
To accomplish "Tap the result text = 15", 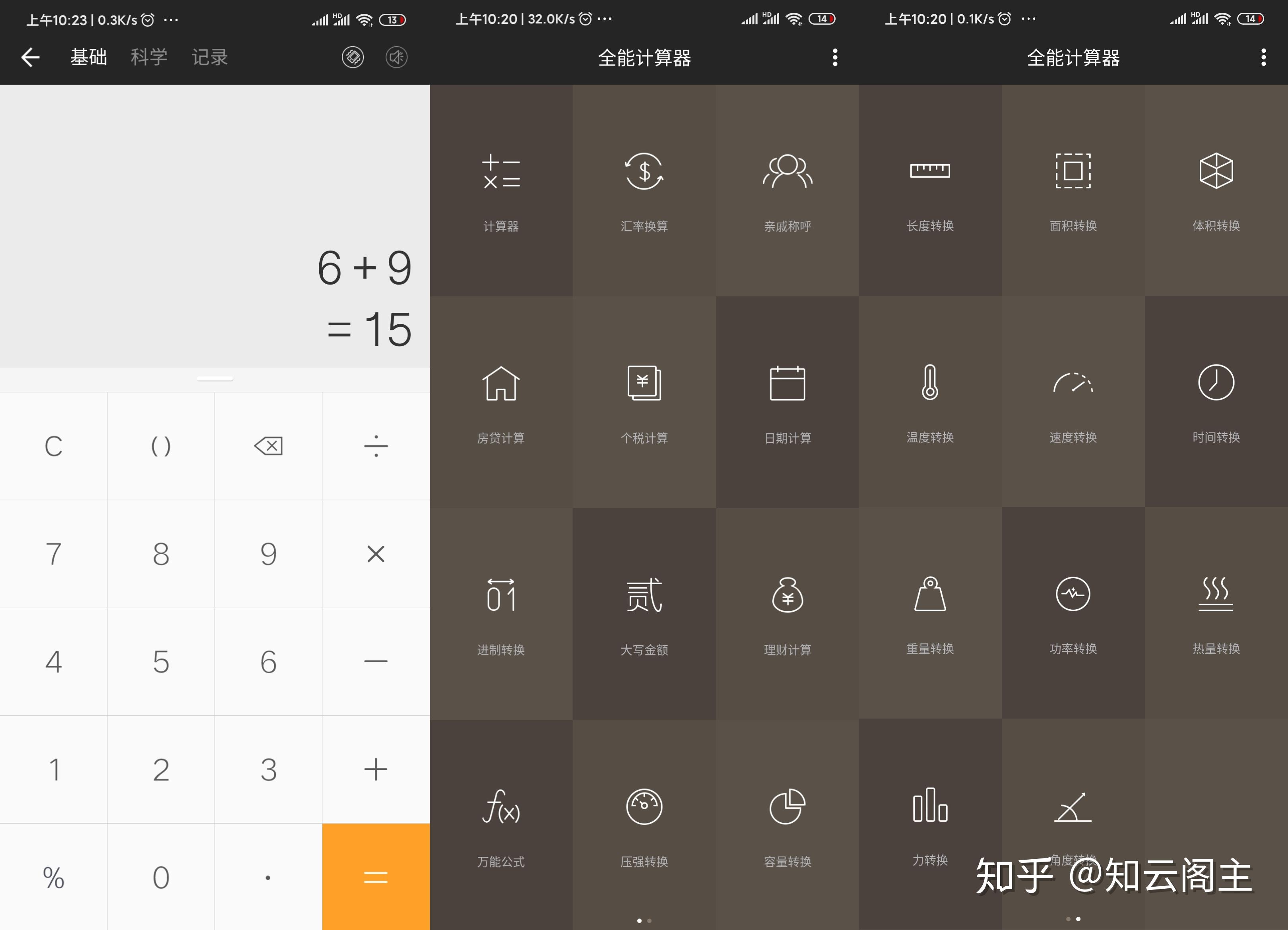I will [369, 329].
